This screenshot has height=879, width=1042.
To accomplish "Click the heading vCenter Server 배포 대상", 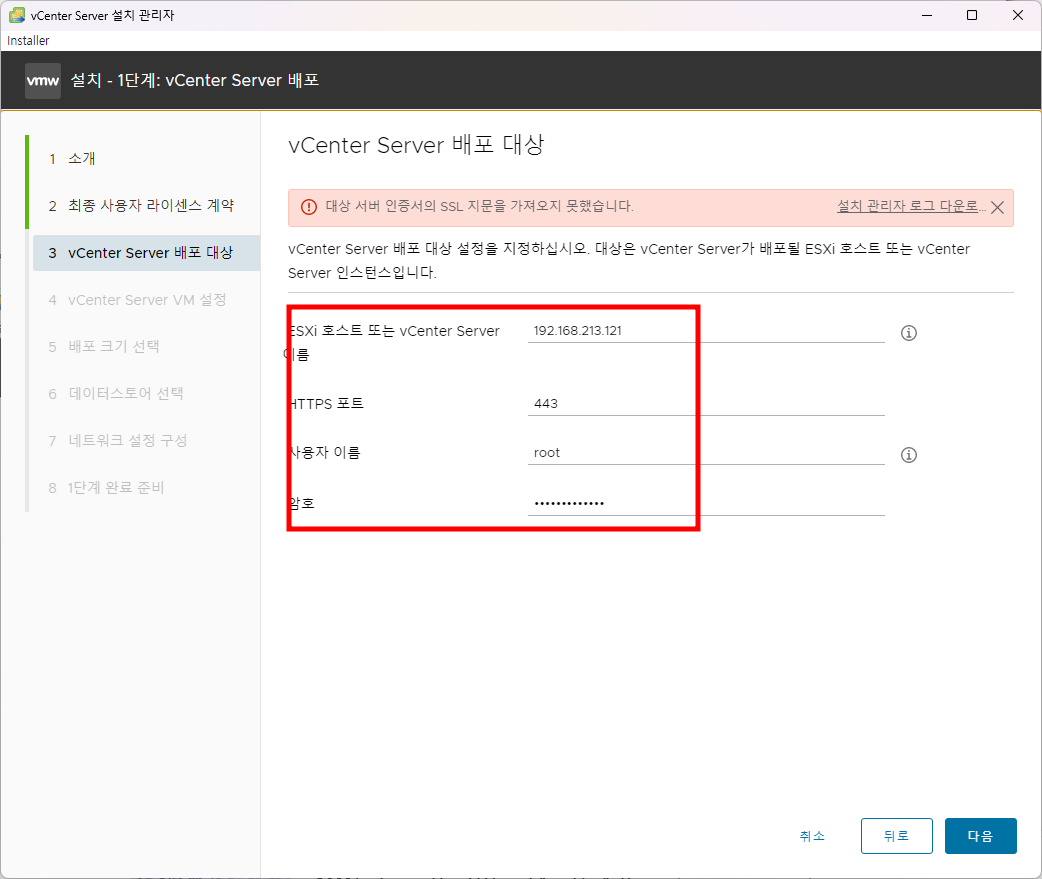I will pos(416,144).
